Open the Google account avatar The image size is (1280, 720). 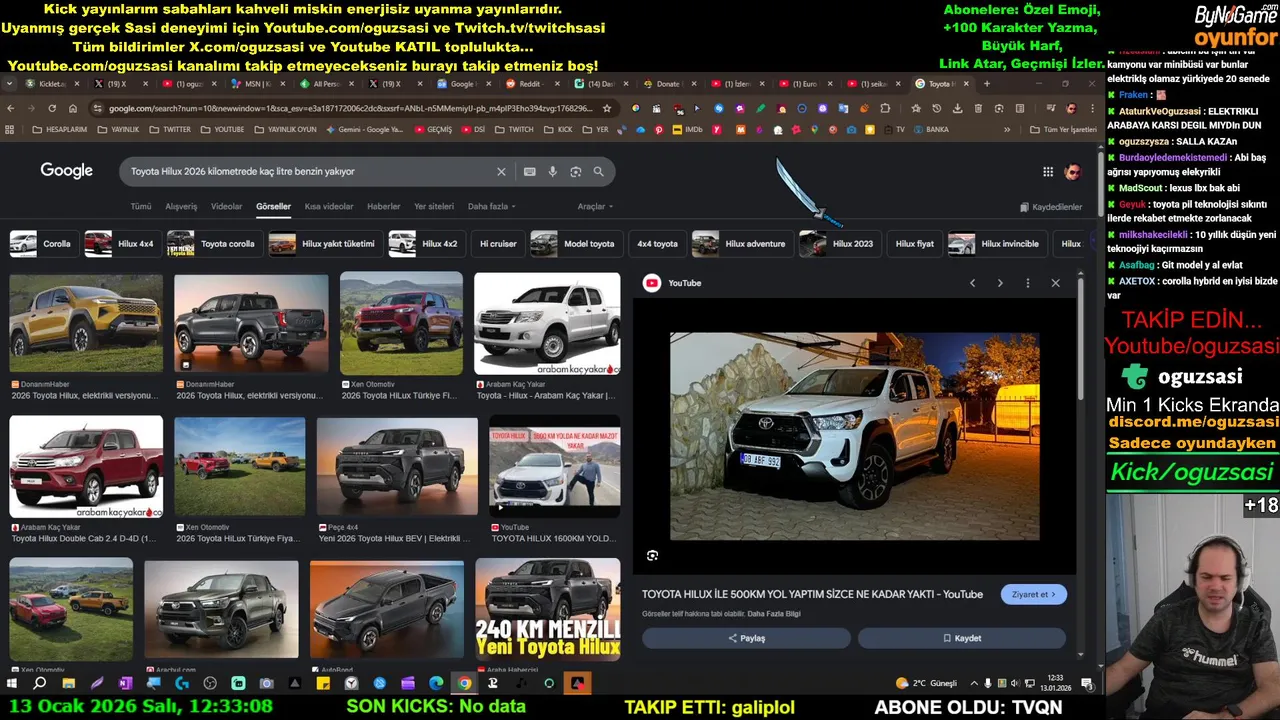1073,172
